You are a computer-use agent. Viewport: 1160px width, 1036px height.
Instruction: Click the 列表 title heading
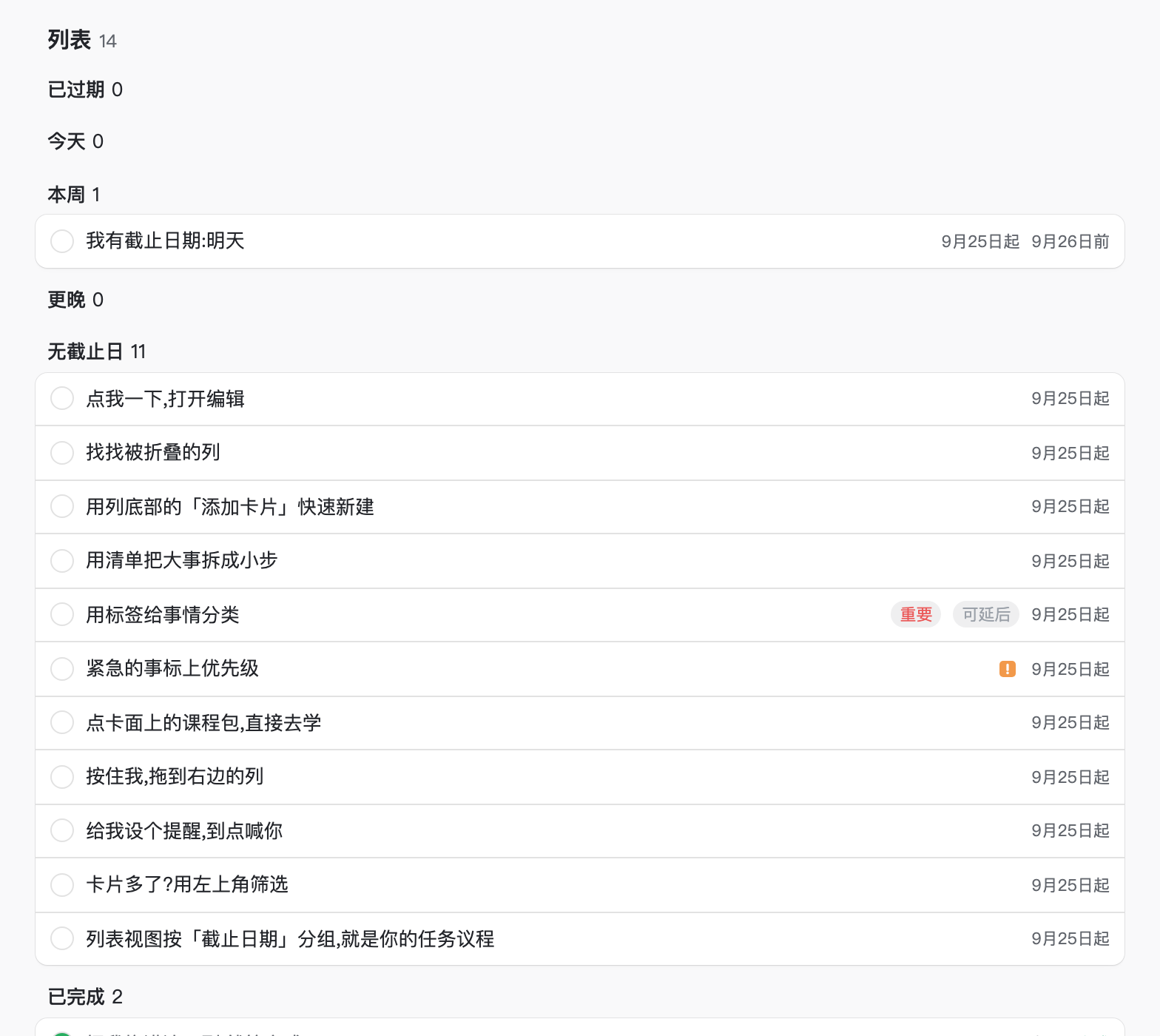[70, 39]
